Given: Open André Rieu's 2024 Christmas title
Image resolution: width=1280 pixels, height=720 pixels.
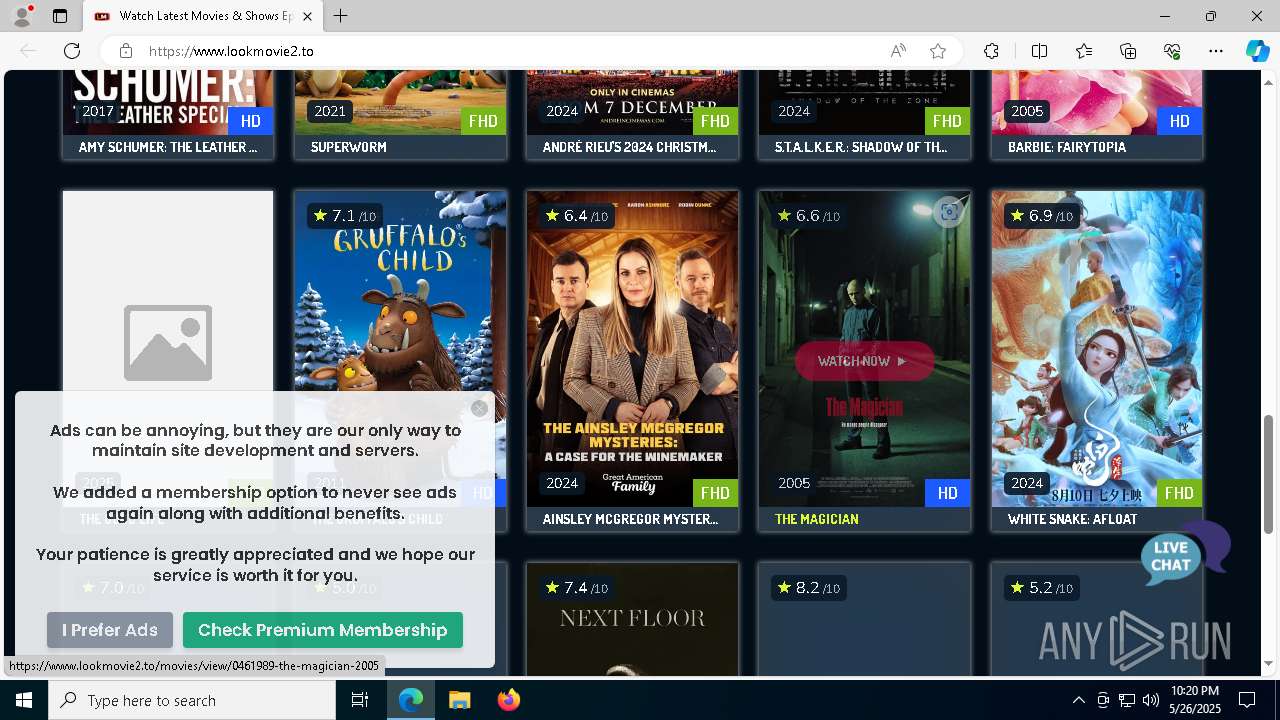Looking at the screenshot, I should [x=629, y=147].
